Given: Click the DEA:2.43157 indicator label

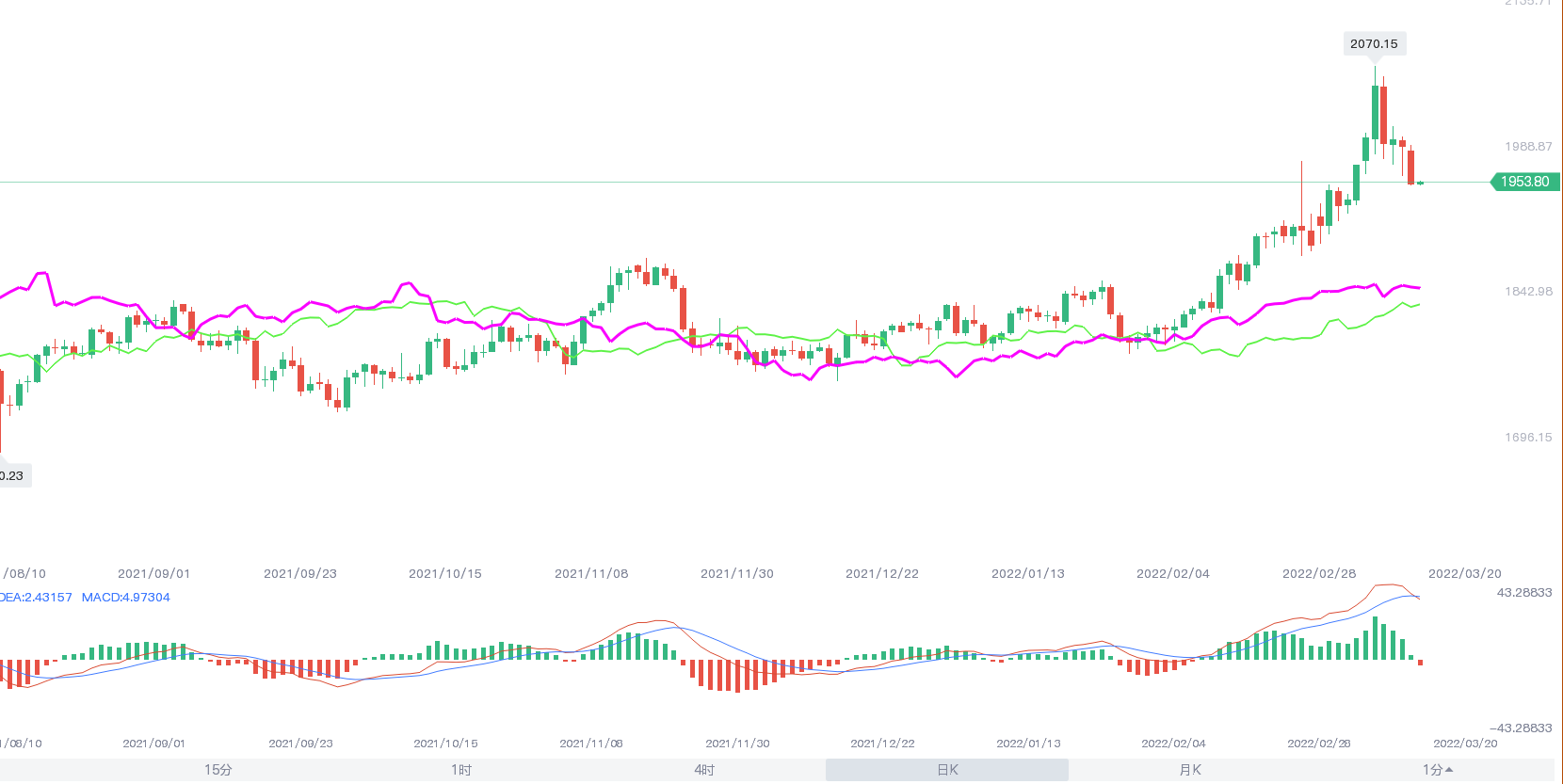Looking at the screenshot, I should tap(36, 598).
